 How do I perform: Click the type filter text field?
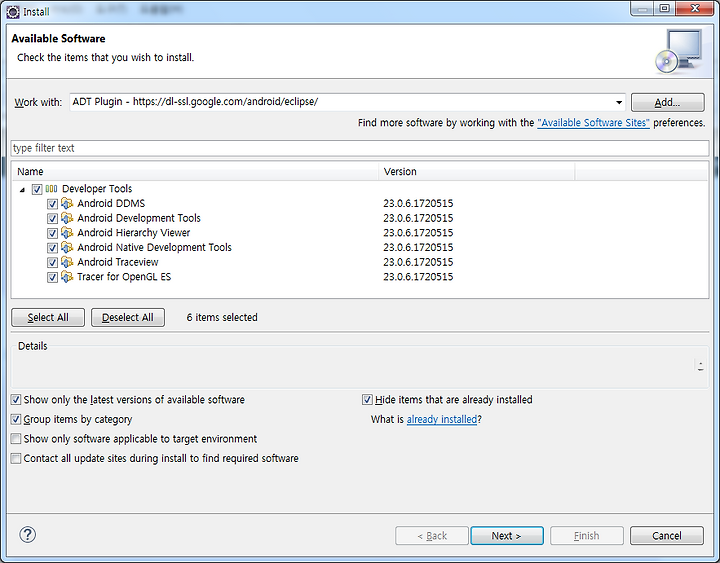click(360, 148)
